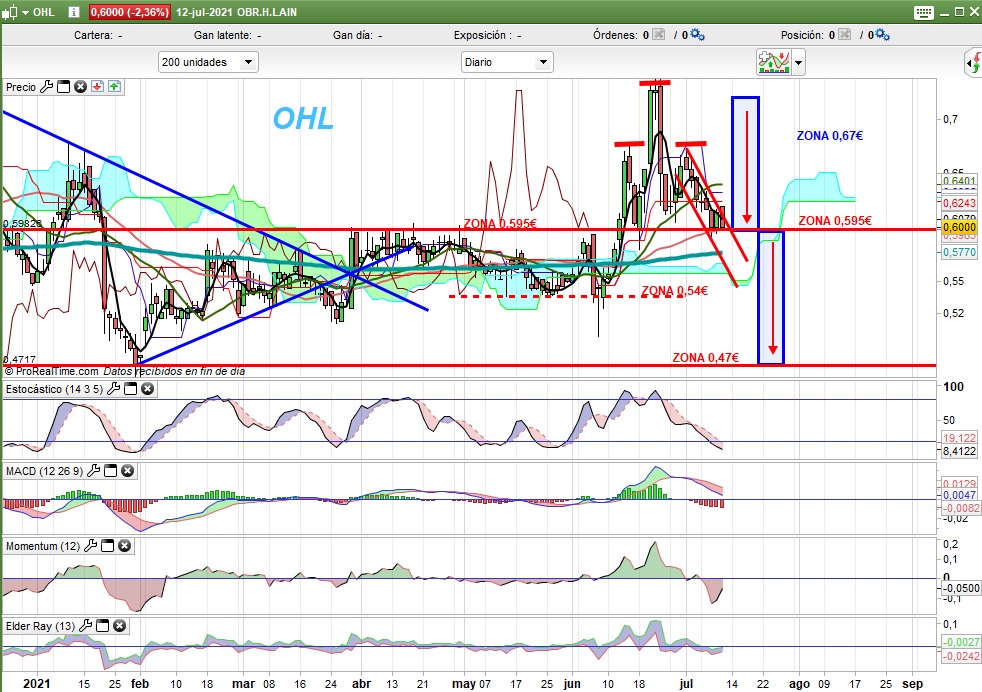This screenshot has height=692, width=982.
Task: Click the Exposición label
Action: click(487, 35)
